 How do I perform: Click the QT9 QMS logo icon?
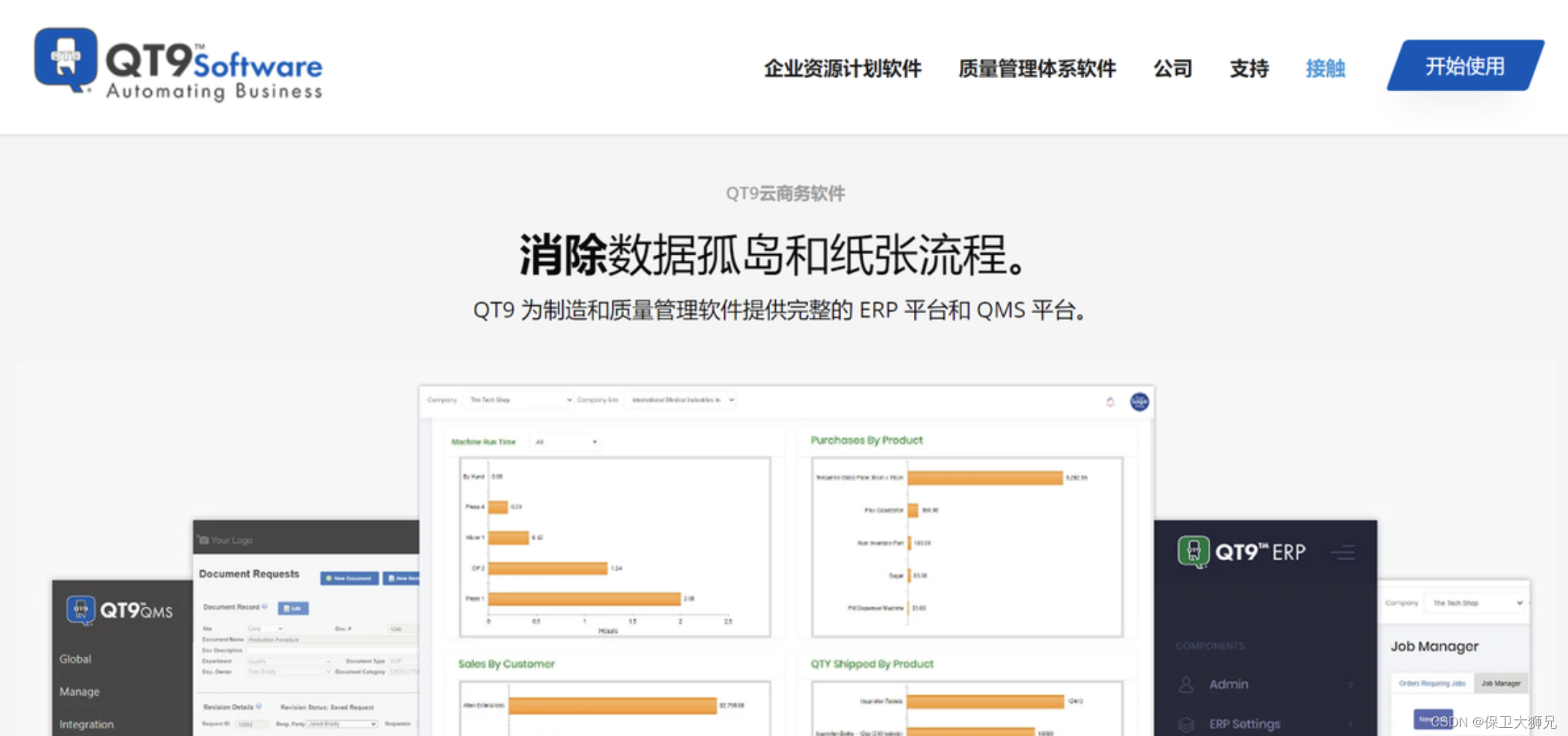(x=80, y=610)
